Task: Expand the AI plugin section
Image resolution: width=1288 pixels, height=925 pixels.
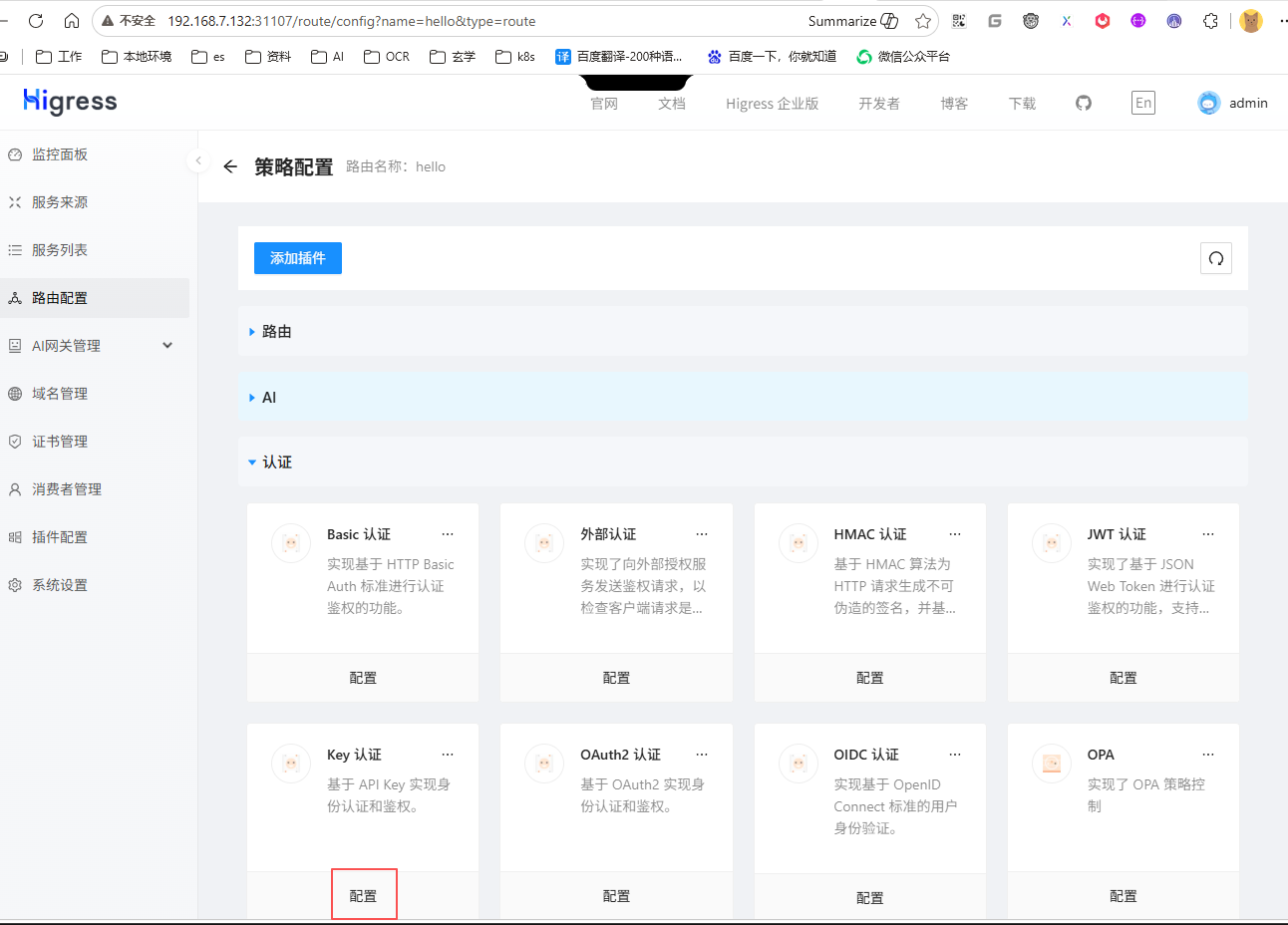Action: click(x=743, y=397)
